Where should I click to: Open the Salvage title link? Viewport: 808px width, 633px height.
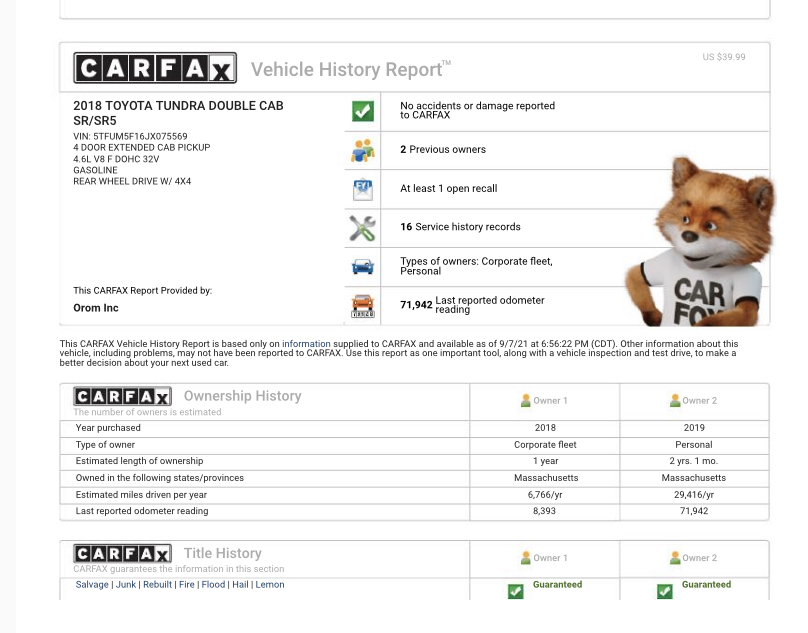coord(92,585)
